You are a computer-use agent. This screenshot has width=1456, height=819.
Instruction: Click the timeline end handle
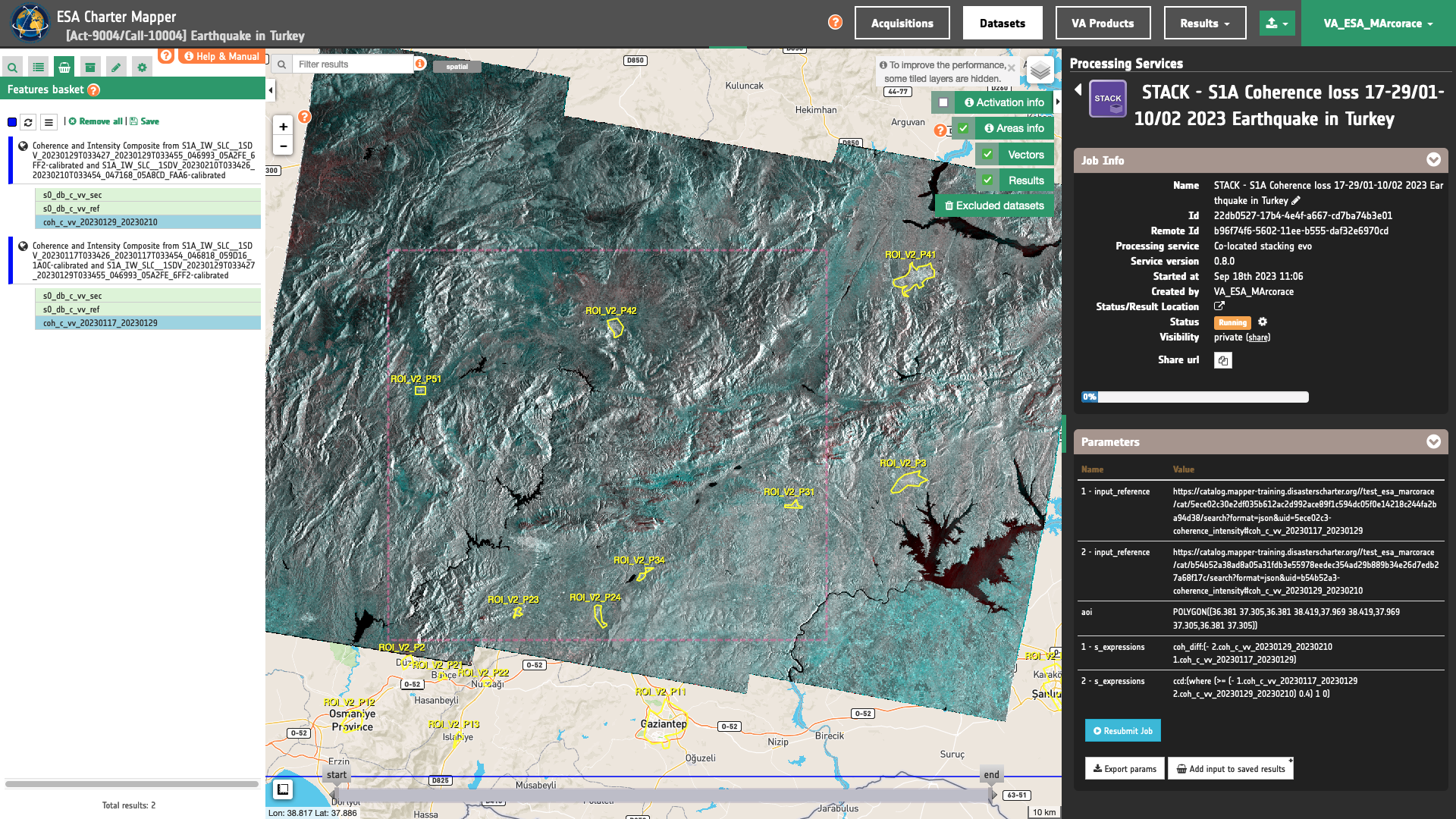pos(991,775)
